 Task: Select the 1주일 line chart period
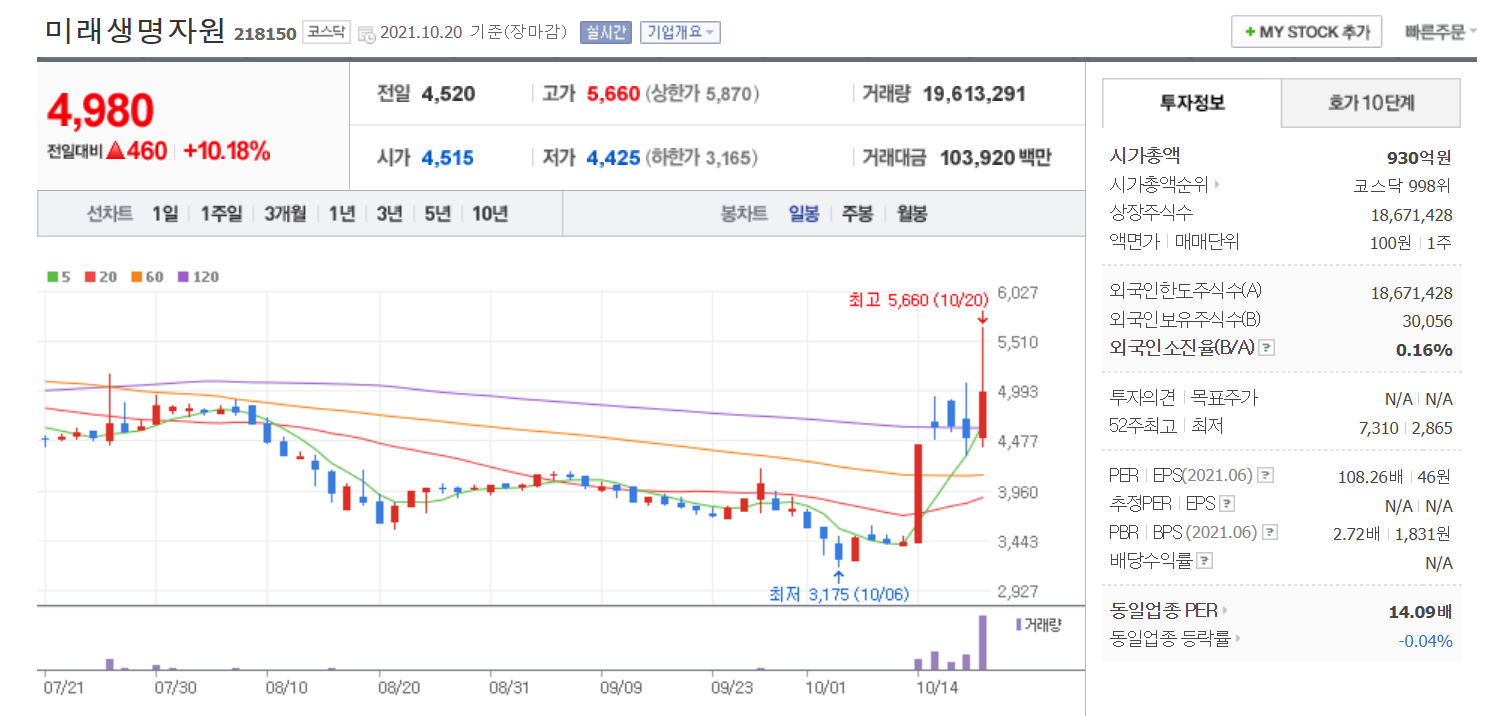coord(221,214)
